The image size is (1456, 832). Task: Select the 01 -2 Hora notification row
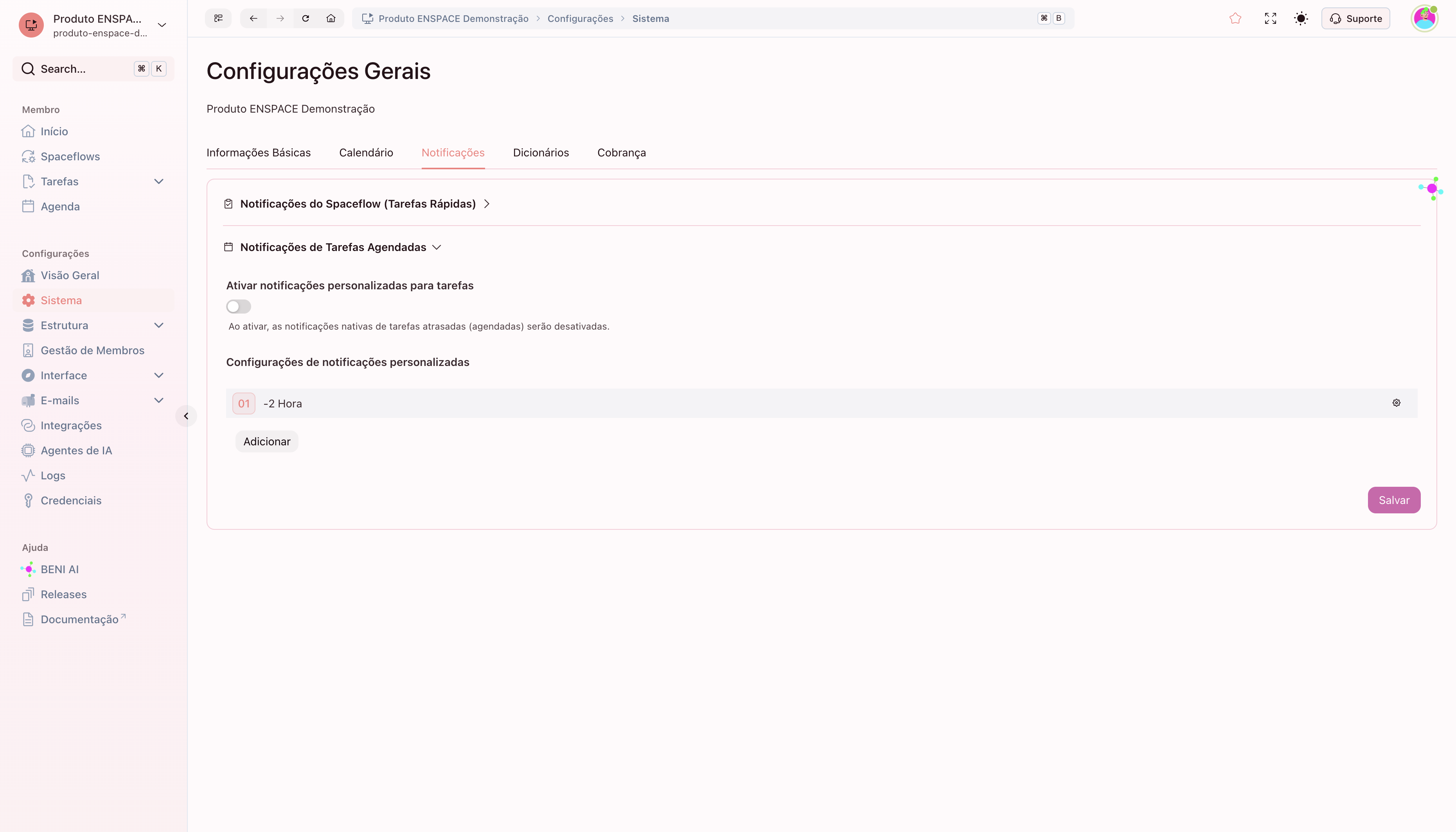click(x=821, y=403)
